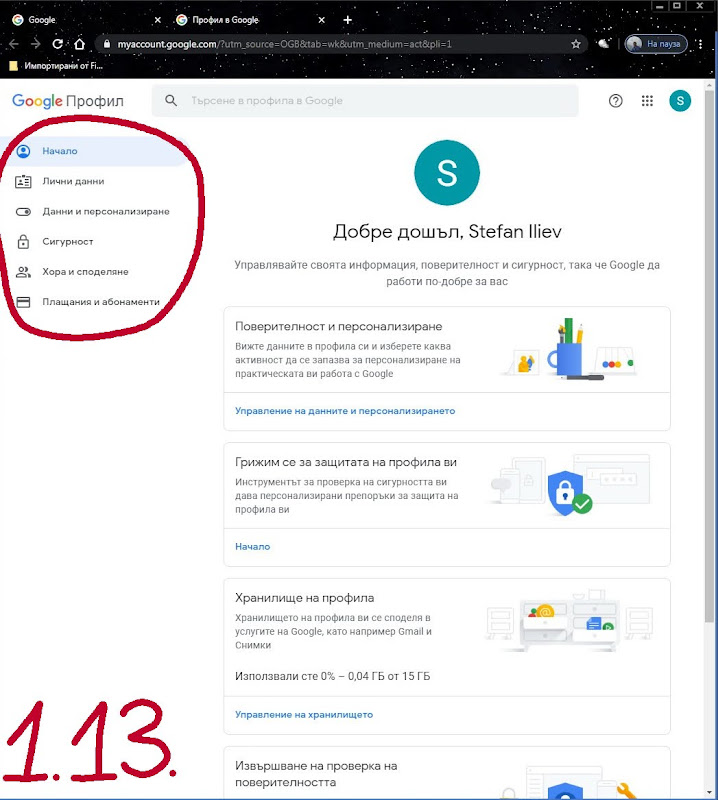This screenshot has width=718, height=800.
Task: Bookmark this page with the star icon
Action: (x=576, y=44)
